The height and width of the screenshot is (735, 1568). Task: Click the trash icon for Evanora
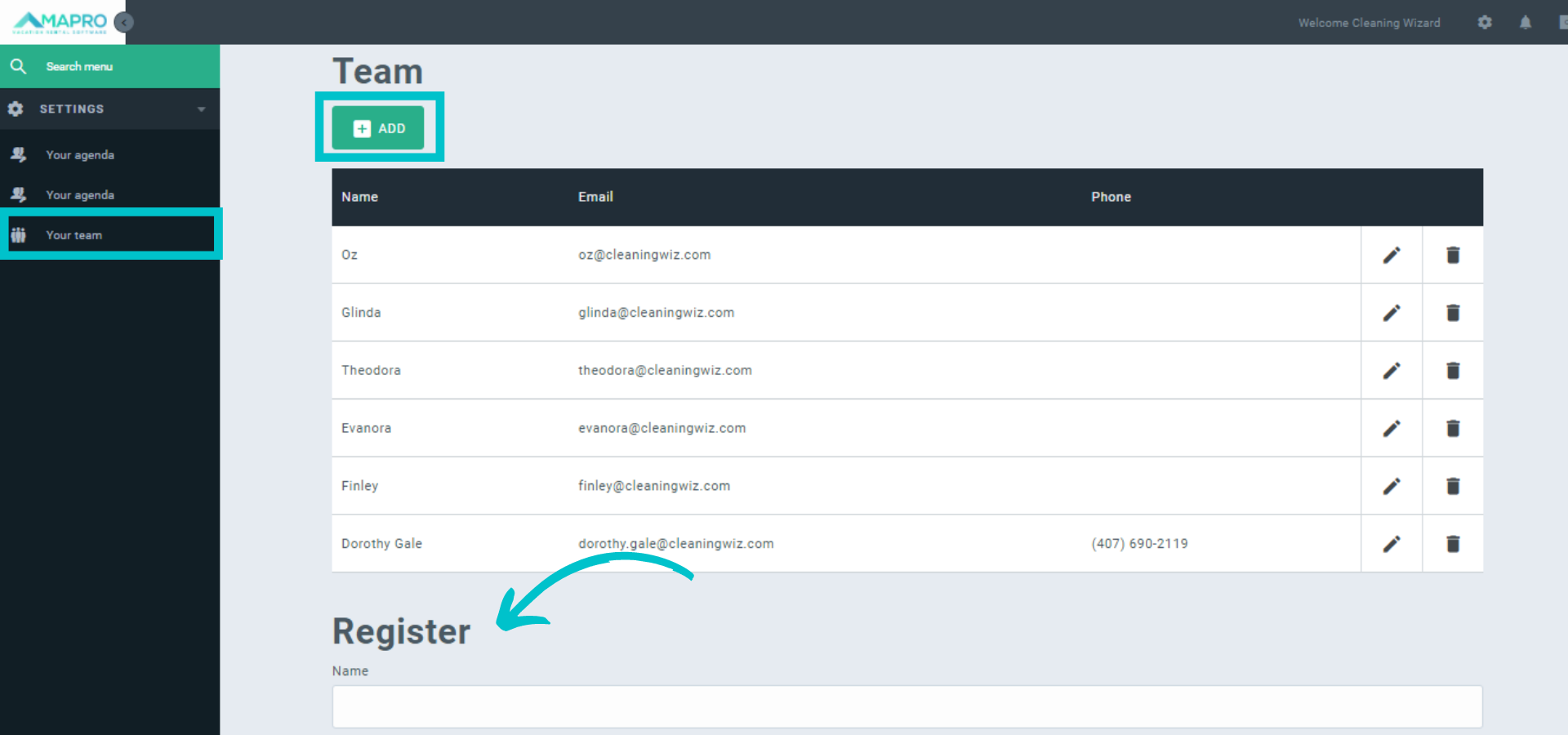tap(1452, 429)
